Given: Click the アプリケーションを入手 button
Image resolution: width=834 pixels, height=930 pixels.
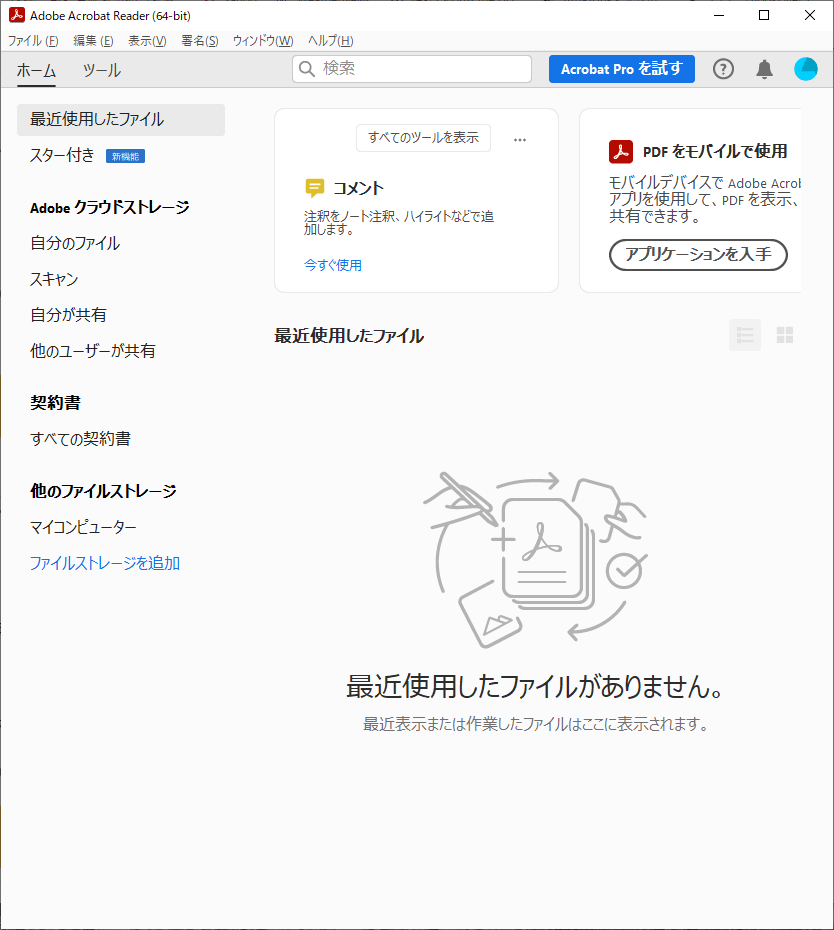Looking at the screenshot, I should [698, 254].
